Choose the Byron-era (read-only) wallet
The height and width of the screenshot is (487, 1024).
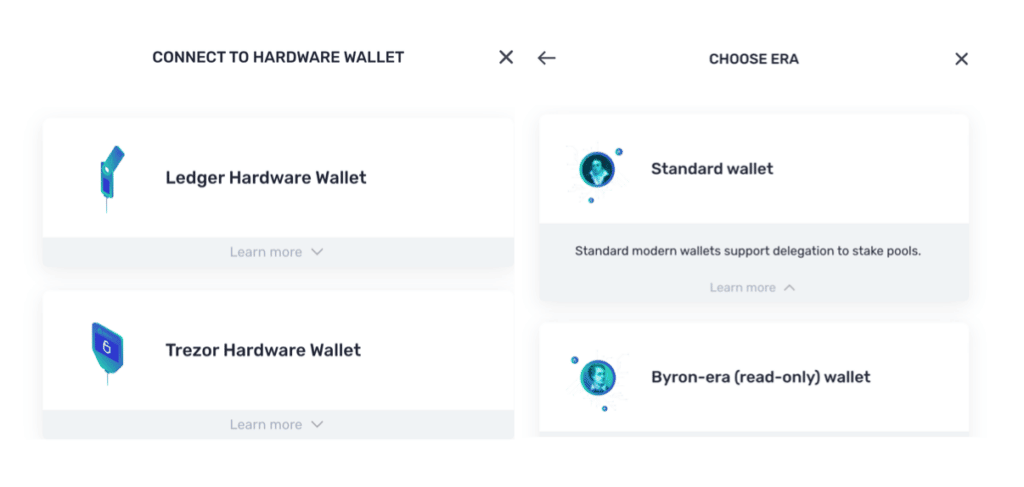pyautogui.click(x=760, y=377)
